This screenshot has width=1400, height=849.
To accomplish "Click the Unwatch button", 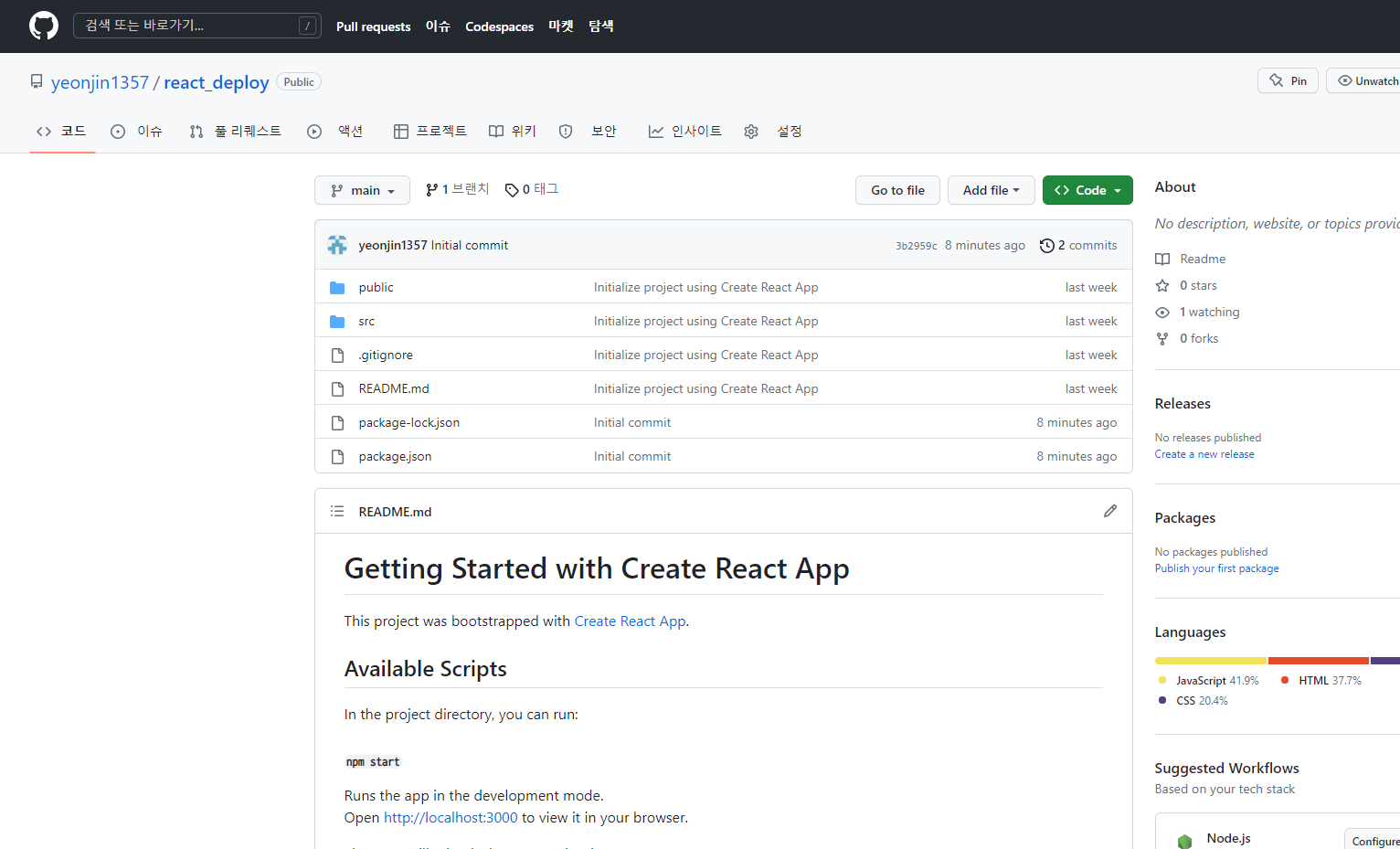I will [1364, 80].
